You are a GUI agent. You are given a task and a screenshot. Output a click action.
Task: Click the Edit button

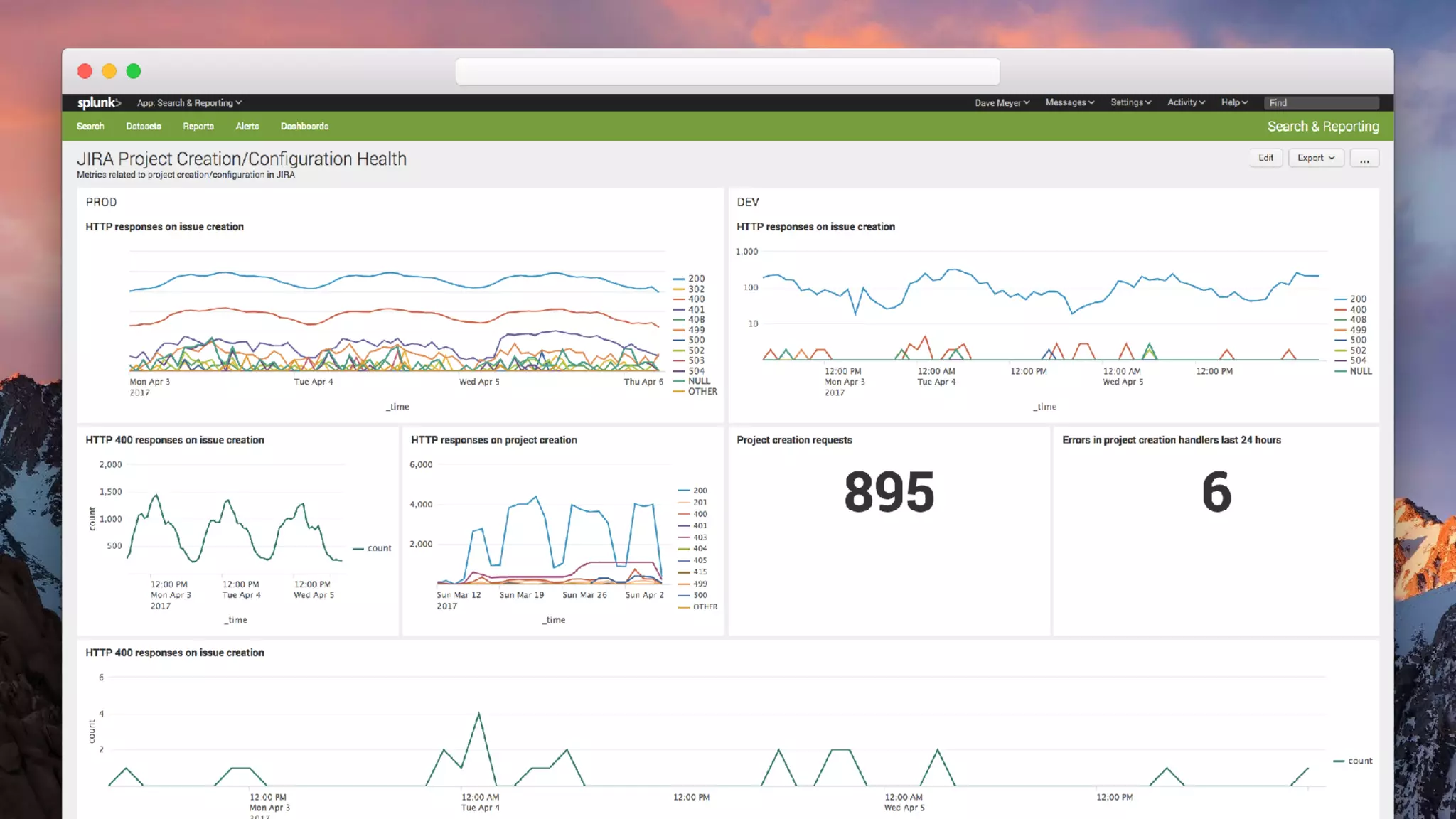[1265, 158]
